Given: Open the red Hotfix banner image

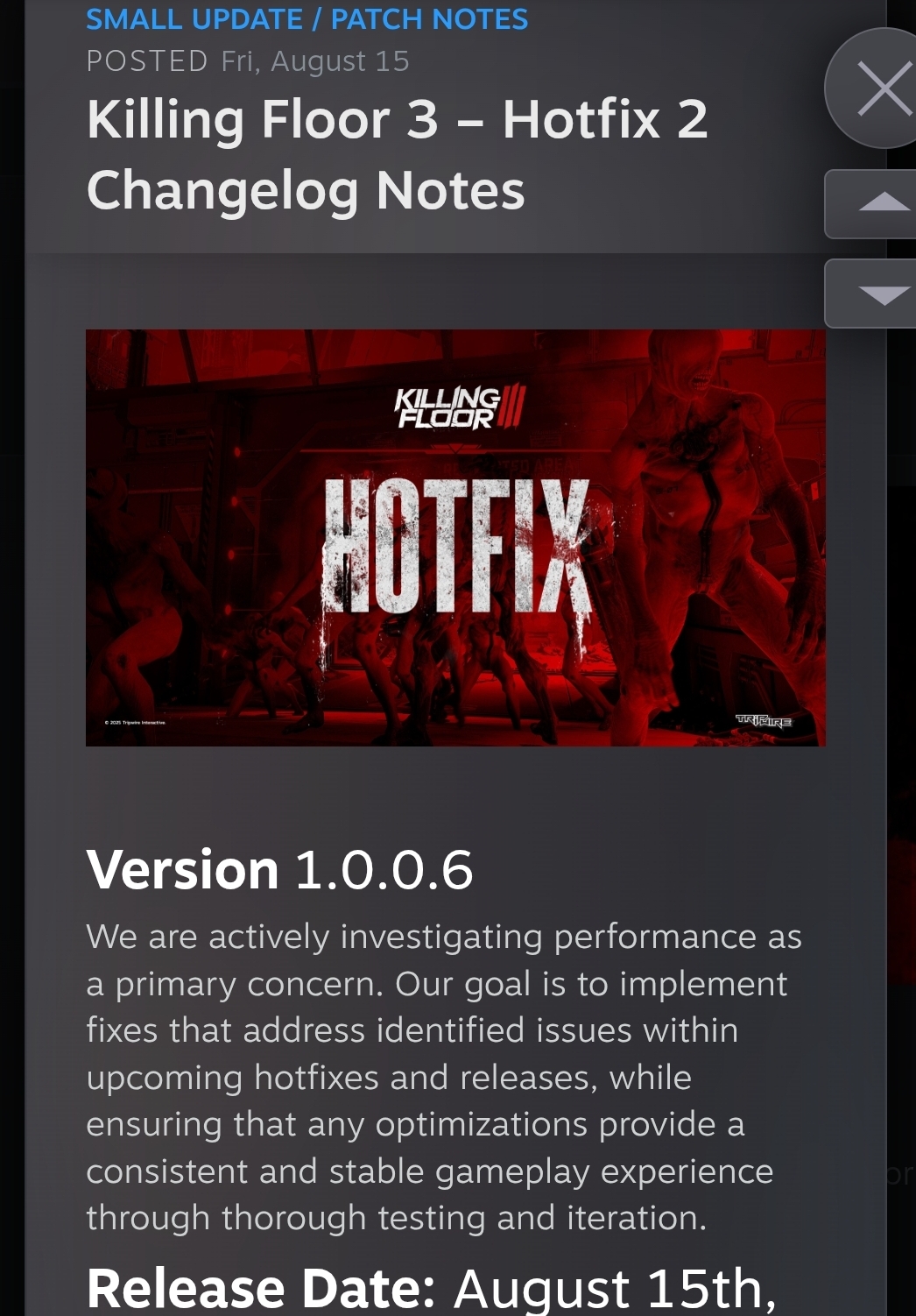Looking at the screenshot, I should point(455,537).
